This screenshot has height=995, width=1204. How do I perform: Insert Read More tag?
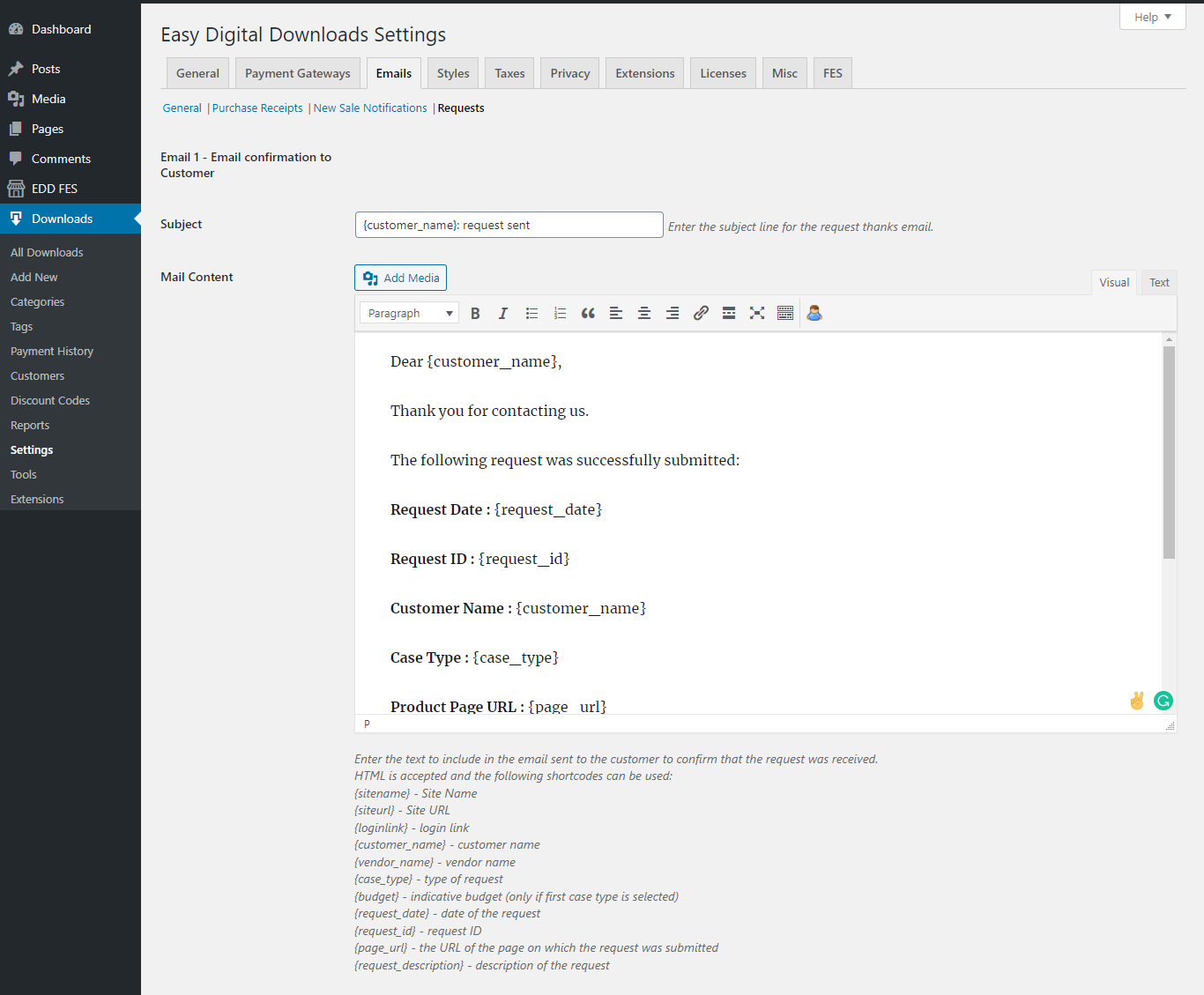(x=729, y=313)
